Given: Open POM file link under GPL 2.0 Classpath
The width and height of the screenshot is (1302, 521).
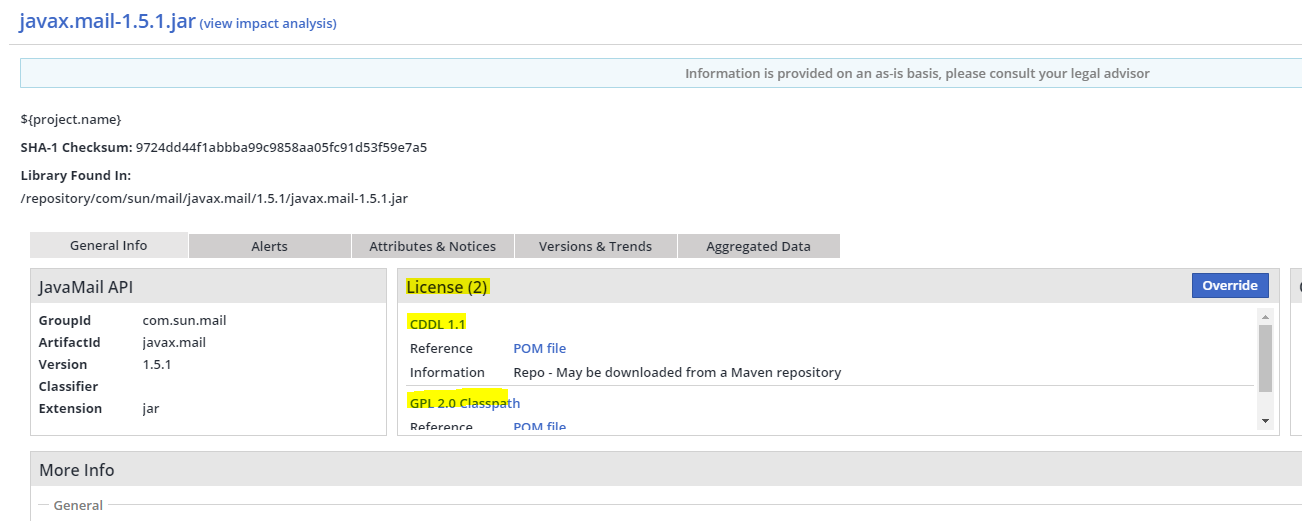Looking at the screenshot, I should (x=539, y=427).
